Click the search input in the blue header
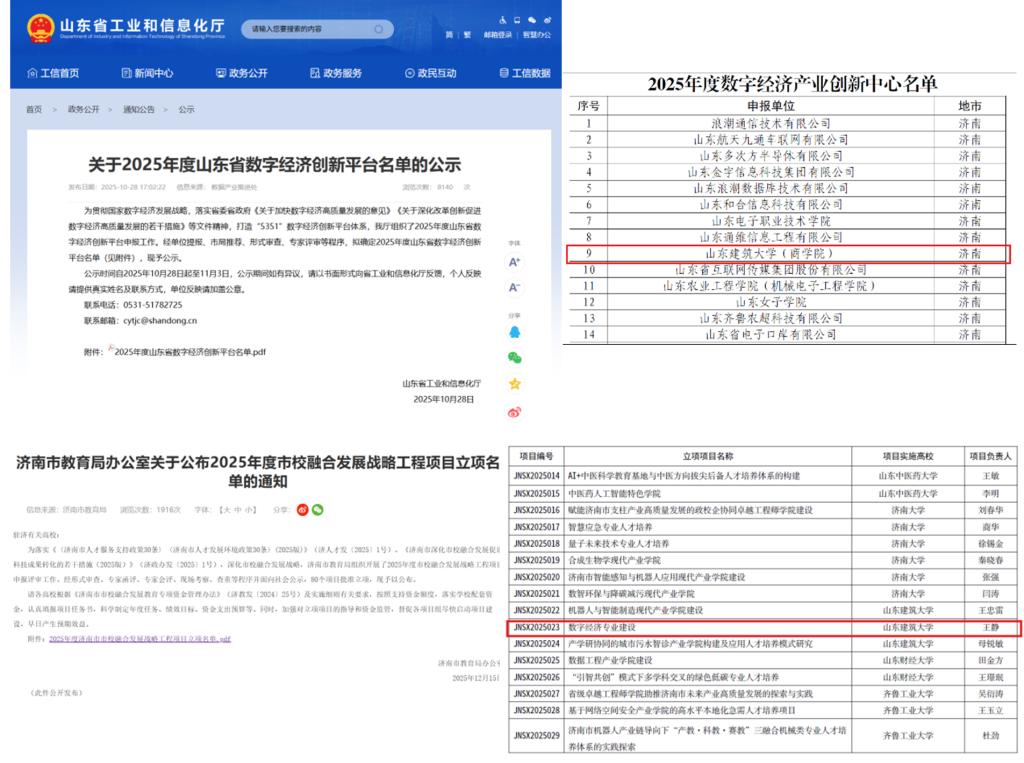1024x763 pixels. [x=317, y=29]
